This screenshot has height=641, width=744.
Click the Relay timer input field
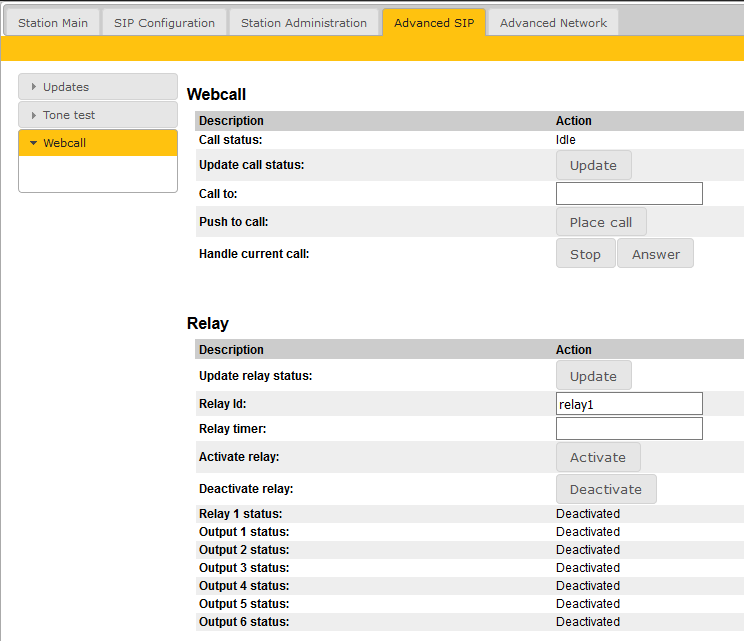point(629,429)
